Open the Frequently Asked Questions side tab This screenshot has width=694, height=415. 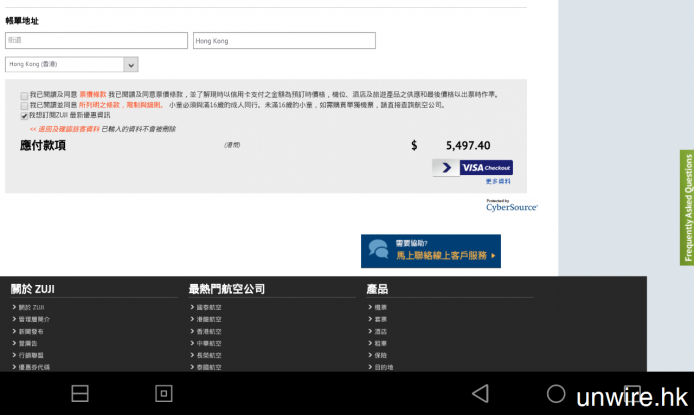687,208
